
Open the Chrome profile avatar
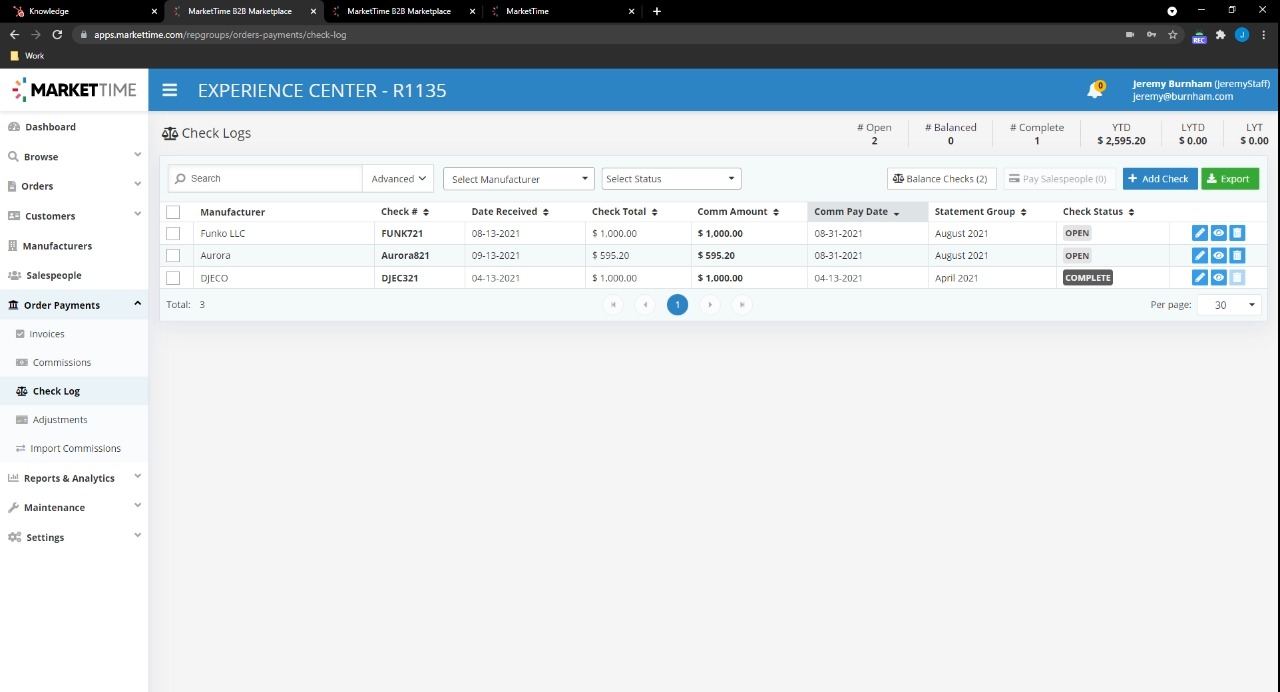pos(1242,34)
